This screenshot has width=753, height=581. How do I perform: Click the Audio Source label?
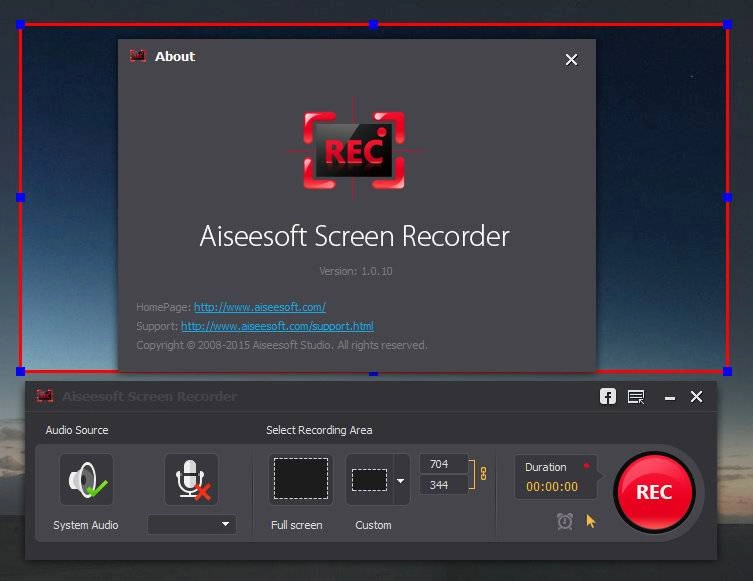click(77, 430)
